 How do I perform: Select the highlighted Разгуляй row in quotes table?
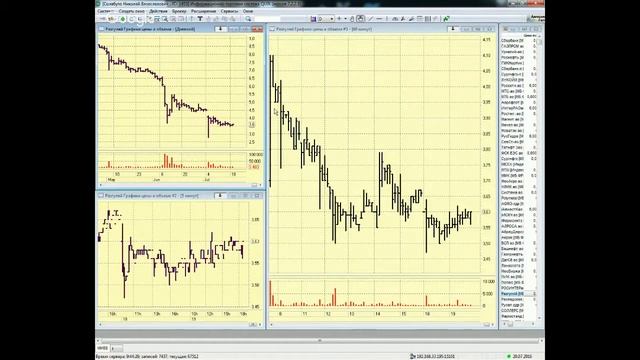point(518,294)
